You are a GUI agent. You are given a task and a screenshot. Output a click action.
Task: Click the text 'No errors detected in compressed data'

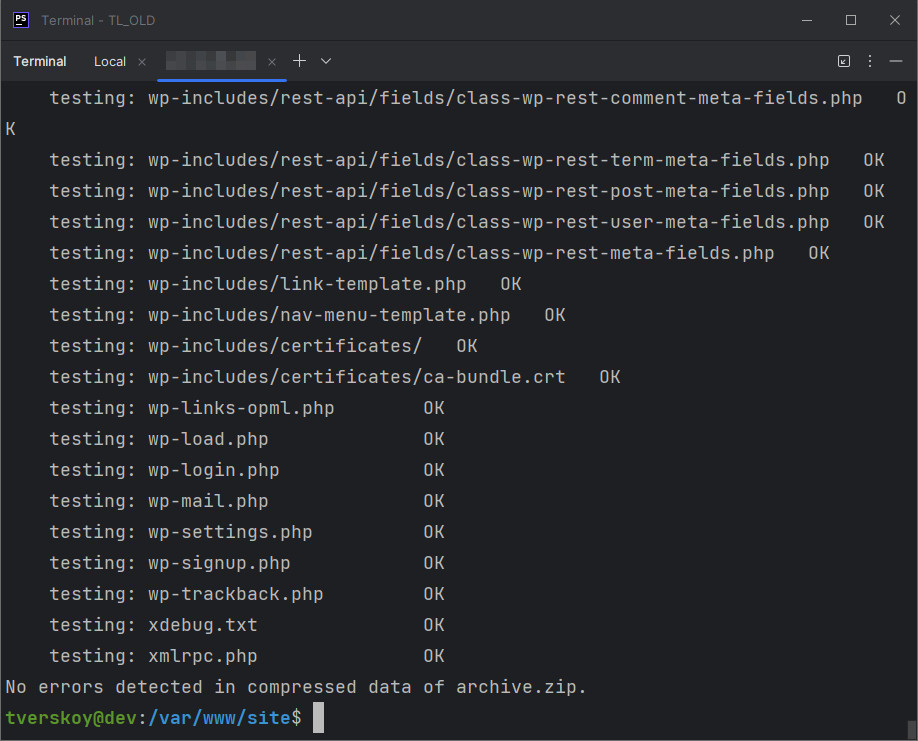pos(209,687)
